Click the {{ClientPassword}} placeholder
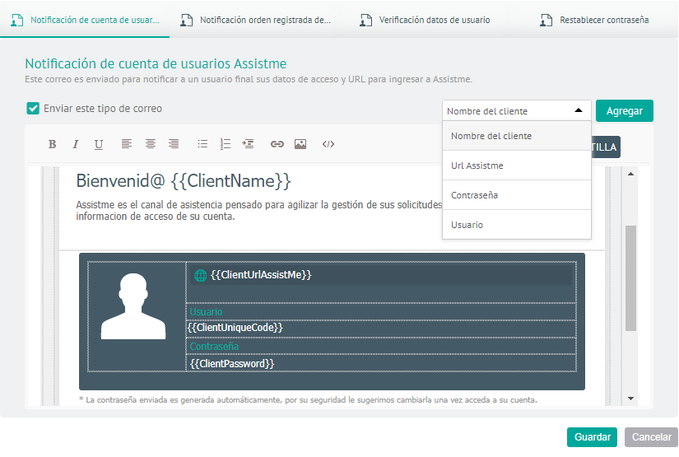The height and width of the screenshot is (457, 679). click(232, 363)
